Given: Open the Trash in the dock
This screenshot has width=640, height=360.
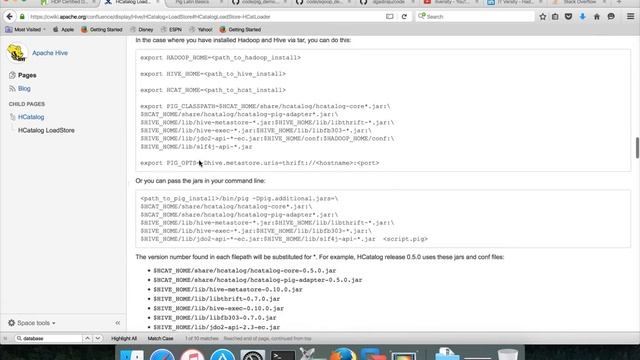Looking at the screenshot, I should 508,354.
